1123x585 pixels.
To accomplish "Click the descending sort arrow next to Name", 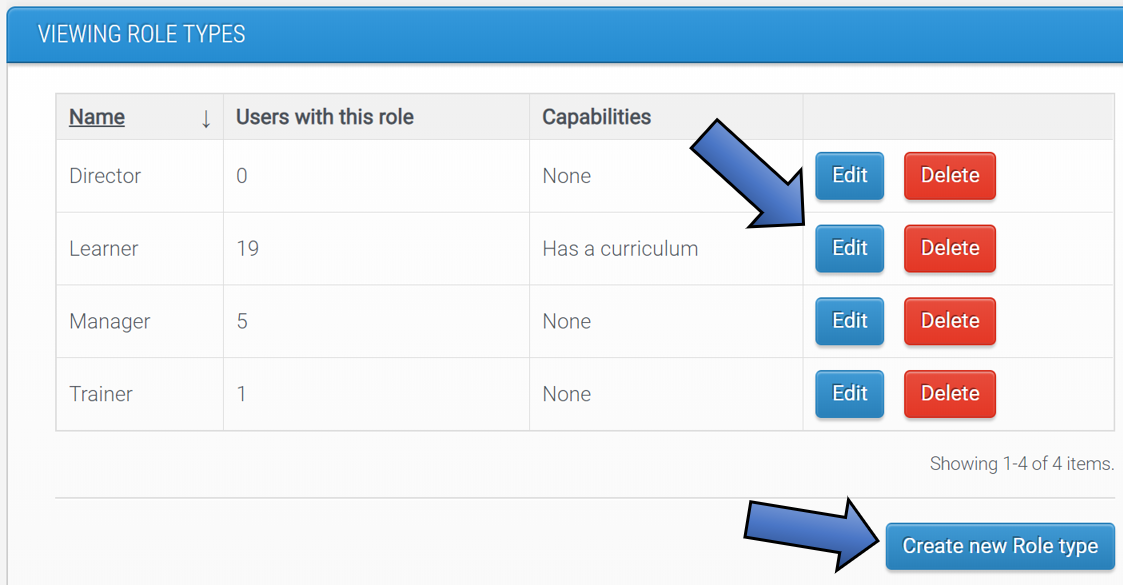I will click(206, 117).
